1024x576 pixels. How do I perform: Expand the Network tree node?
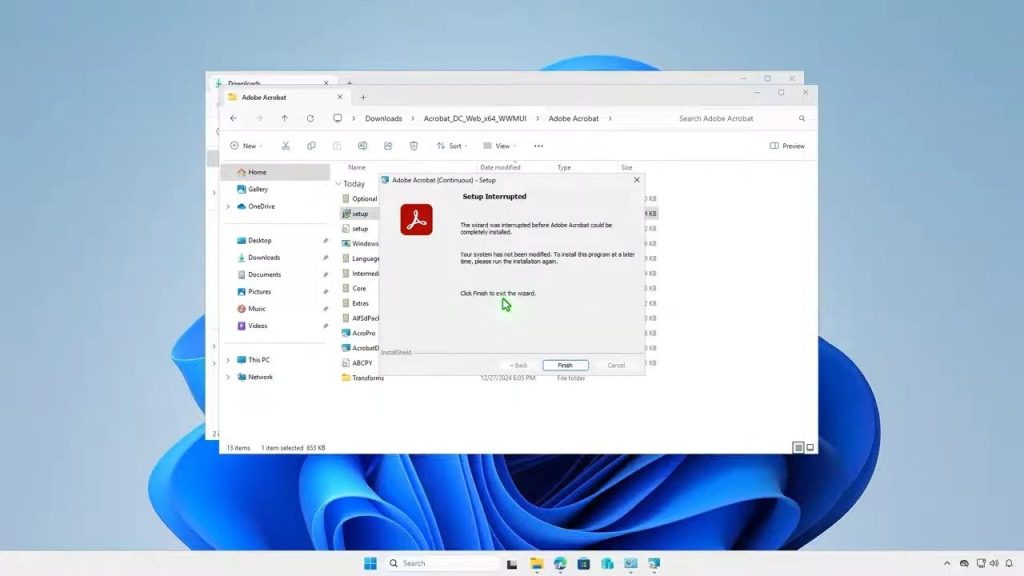(228, 377)
